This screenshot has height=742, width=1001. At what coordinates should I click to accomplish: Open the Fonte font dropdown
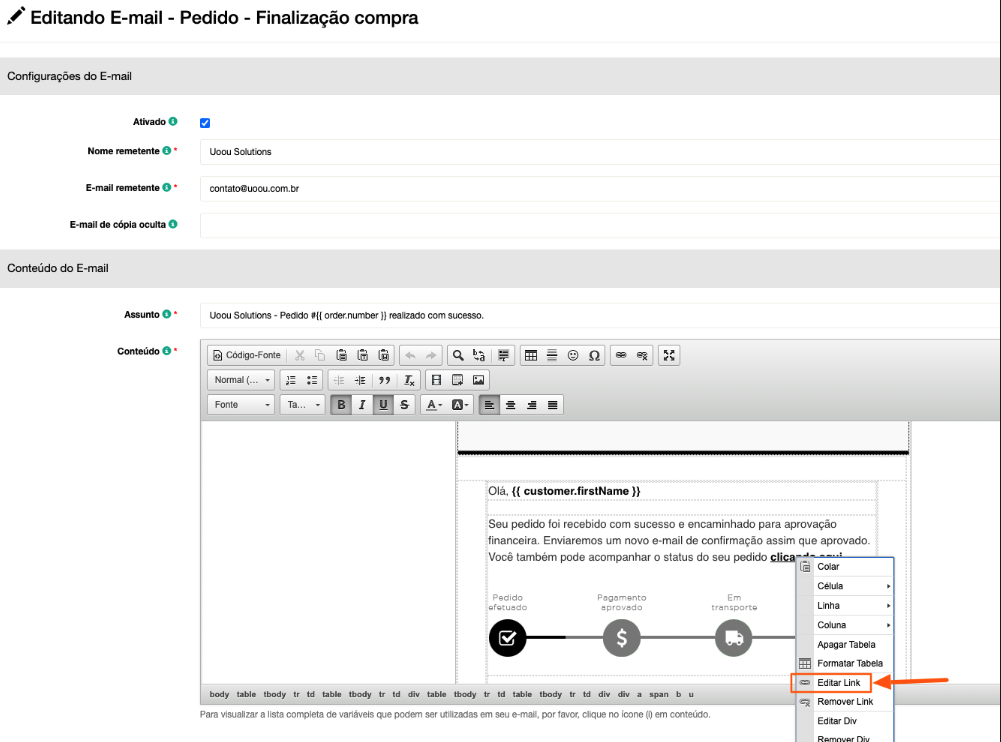pyautogui.click(x=241, y=405)
